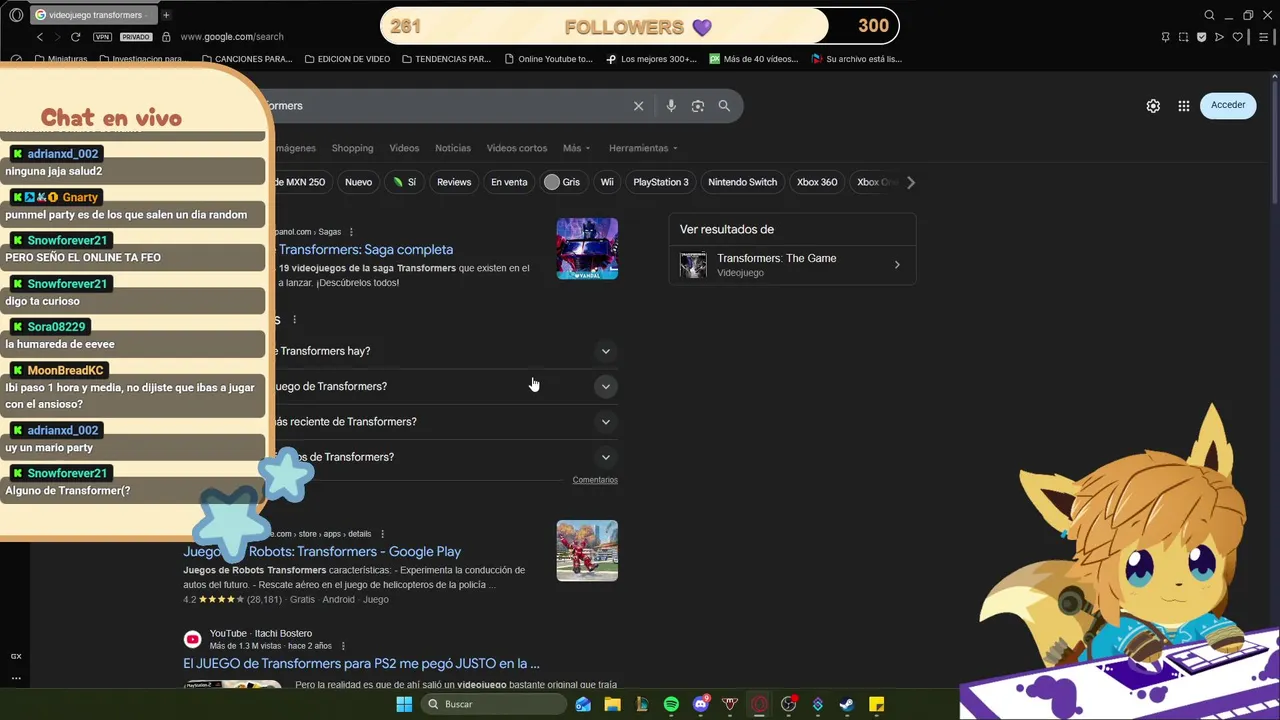Open Transformers: The Game knowledge card
The width and height of the screenshot is (1280, 720).
792,265
